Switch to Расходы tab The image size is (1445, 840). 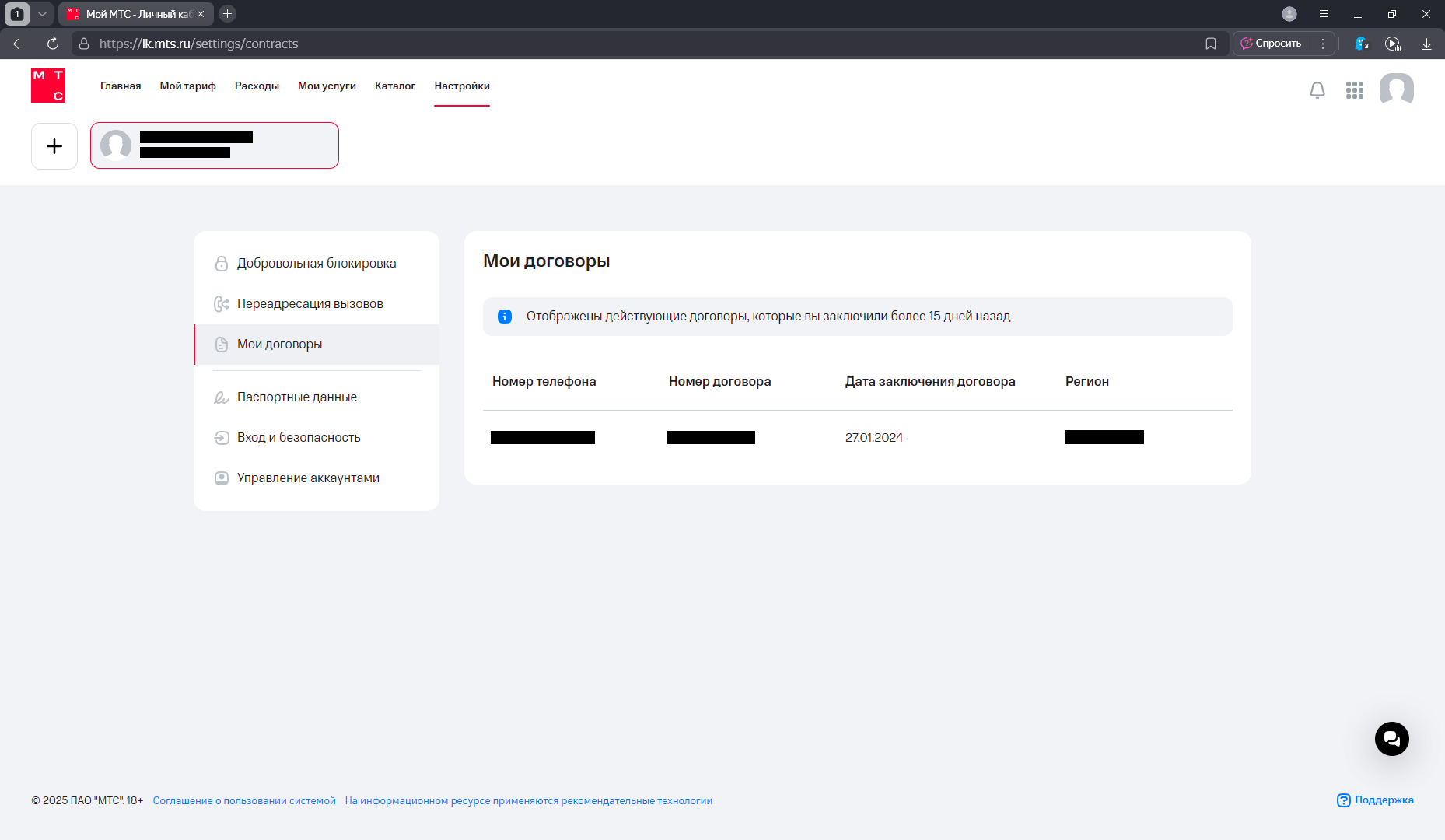click(x=257, y=86)
